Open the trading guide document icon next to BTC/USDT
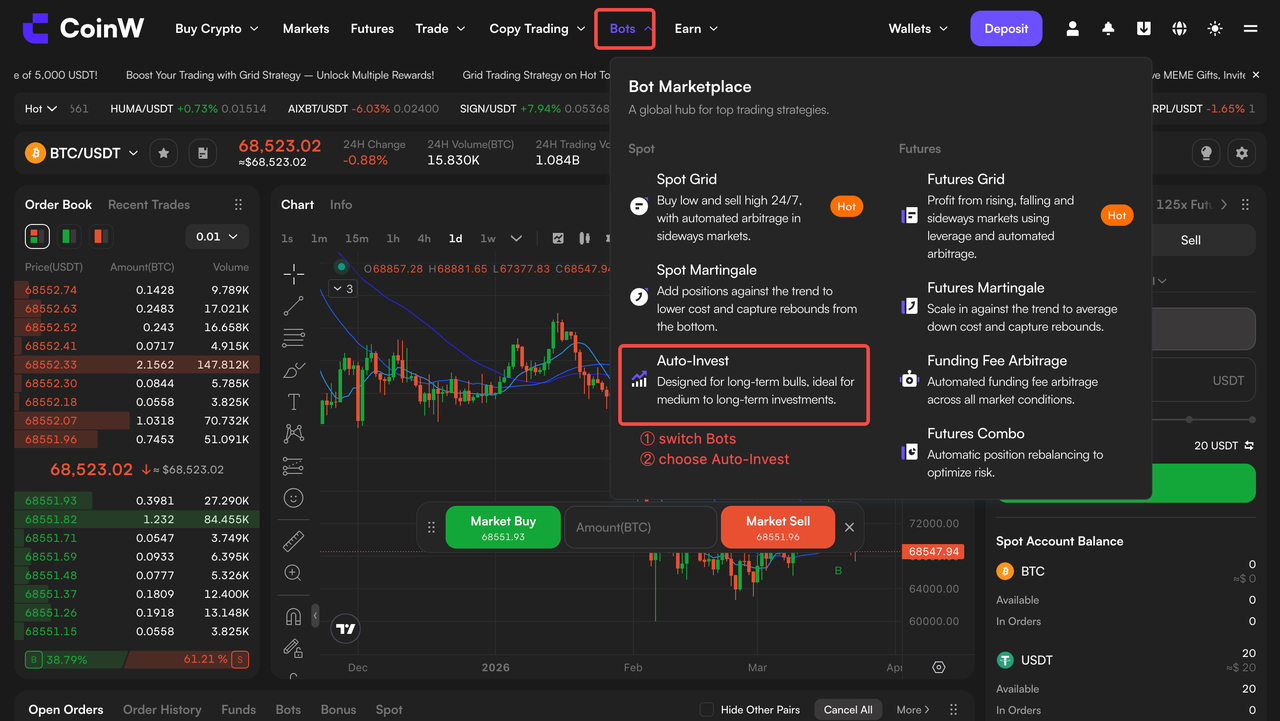 (203, 153)
